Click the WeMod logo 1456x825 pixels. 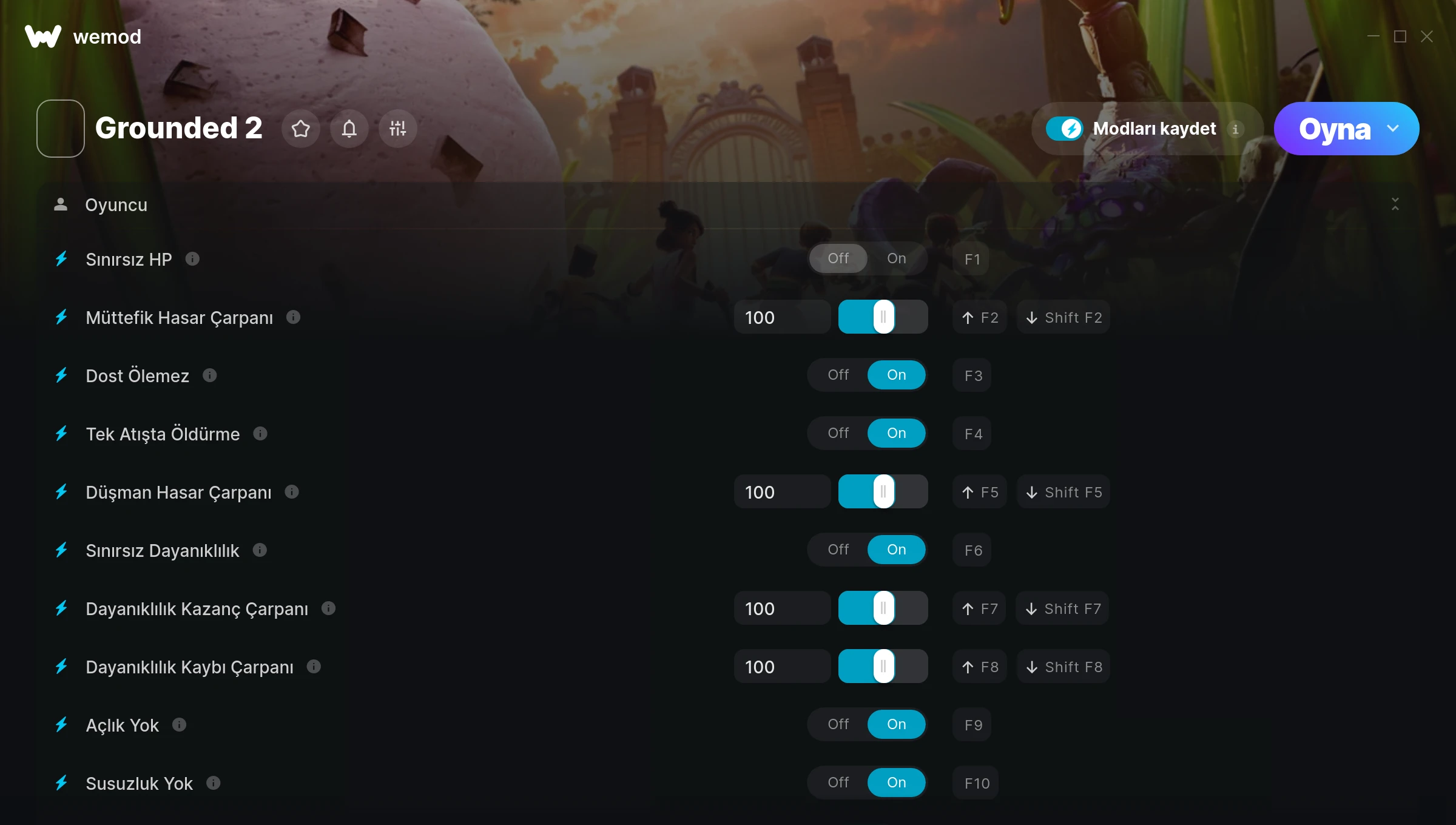click(x=43, y=36)
